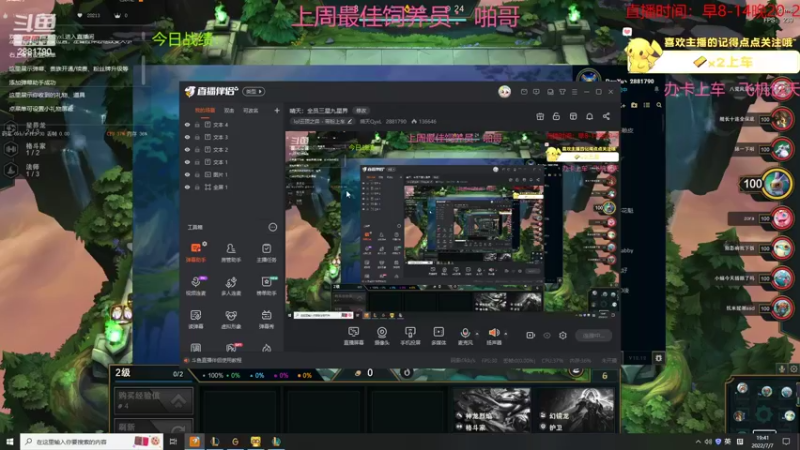Screen dimensions: 800x450
Task: Click the share icon in the stream header
Action: coord(606,116)
